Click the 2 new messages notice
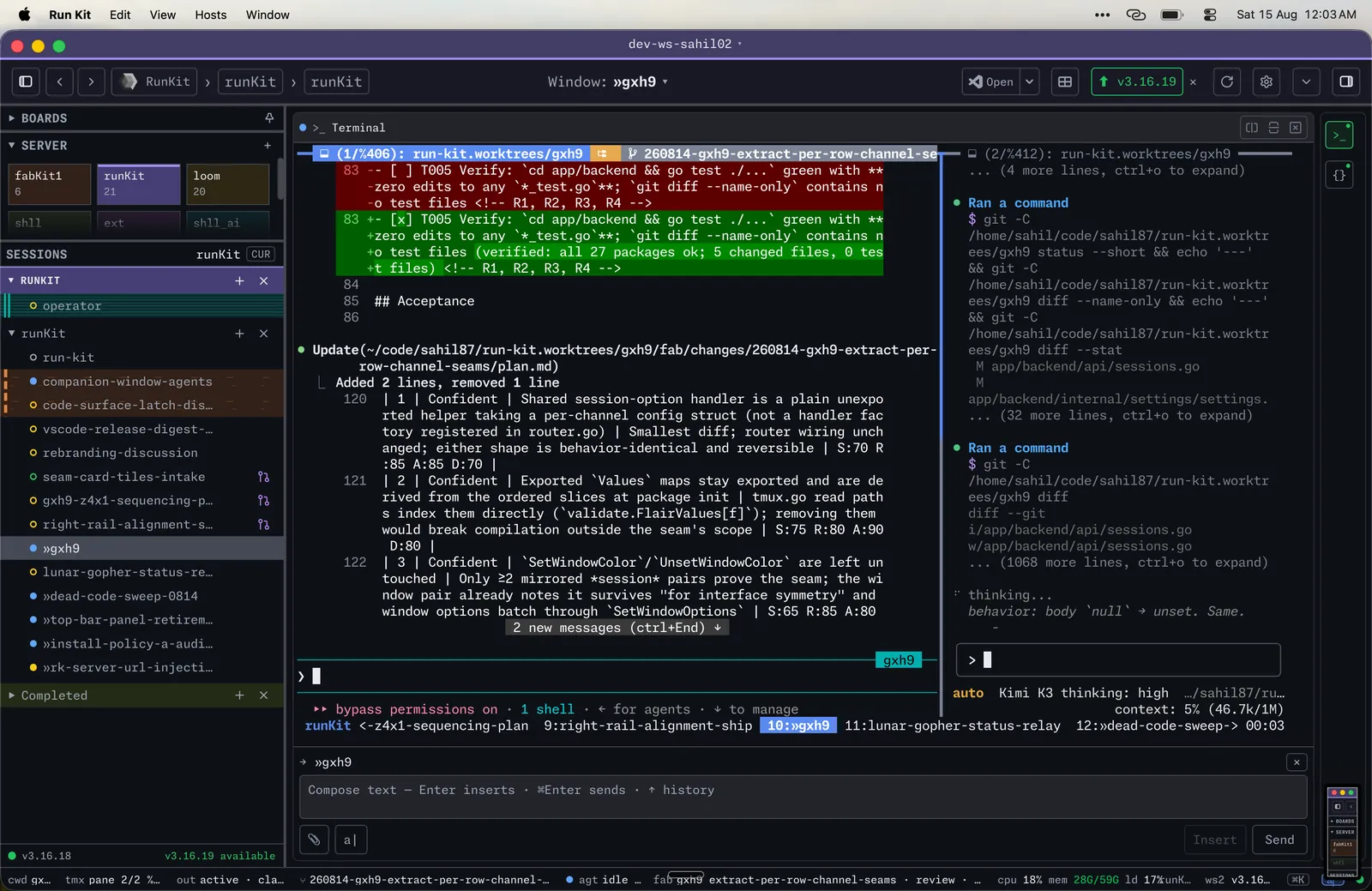The width and height of the screenshot is (1372, 891). pos(617,628)
